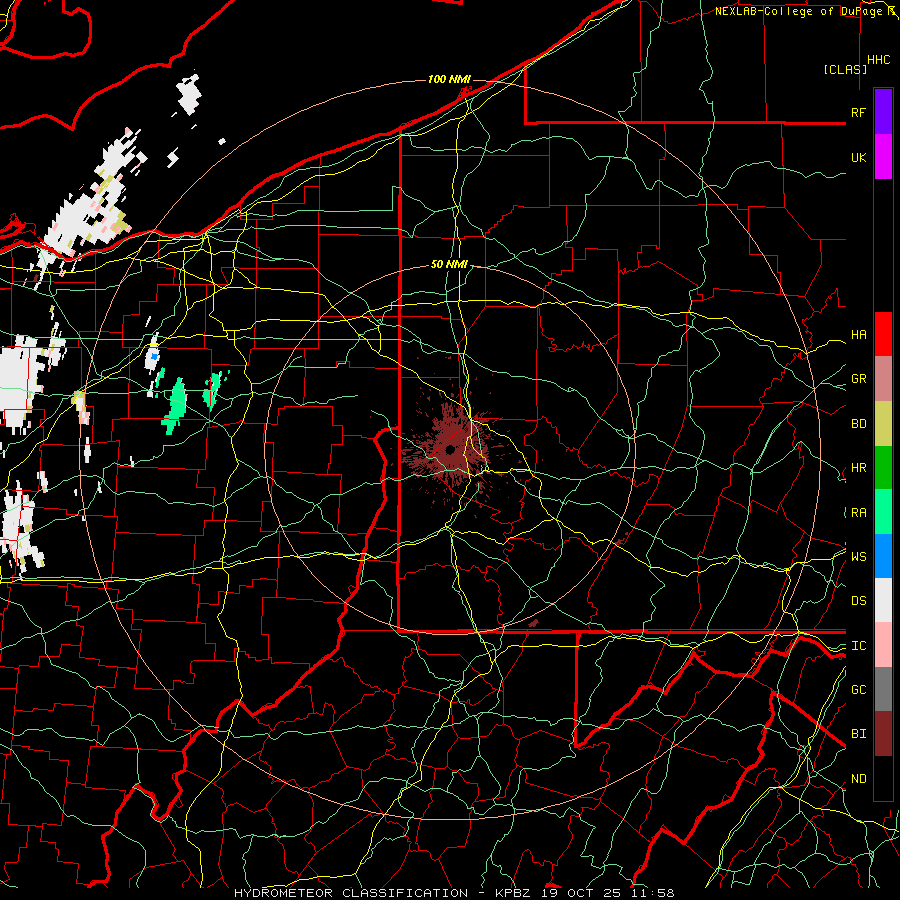Click the [CLAS] unit label

(845, 69)
